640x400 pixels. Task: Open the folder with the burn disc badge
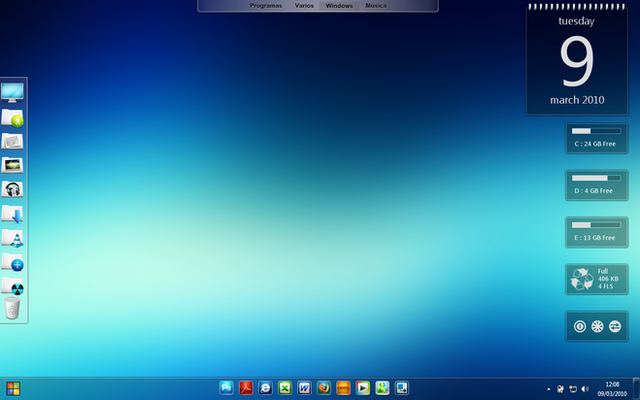[12, 286]
